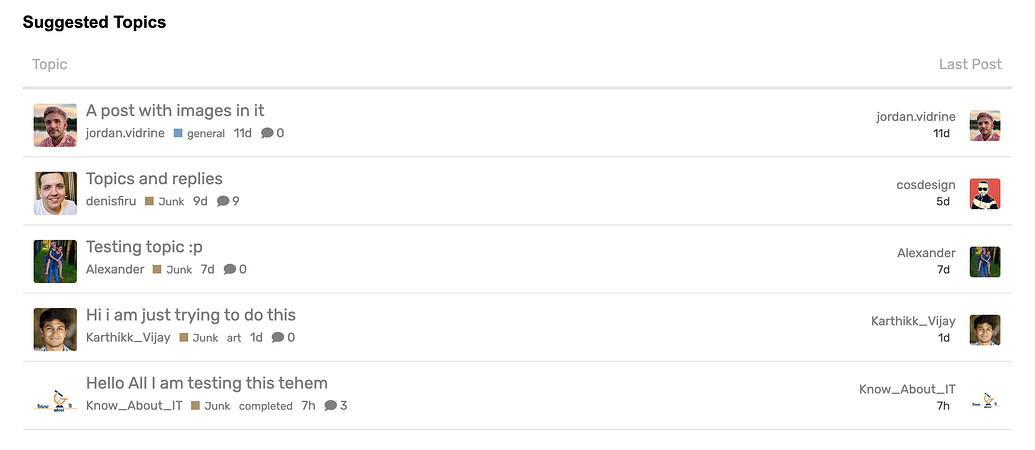Click Know_About_IT's small avatar in Last Post column

(985, 398)
